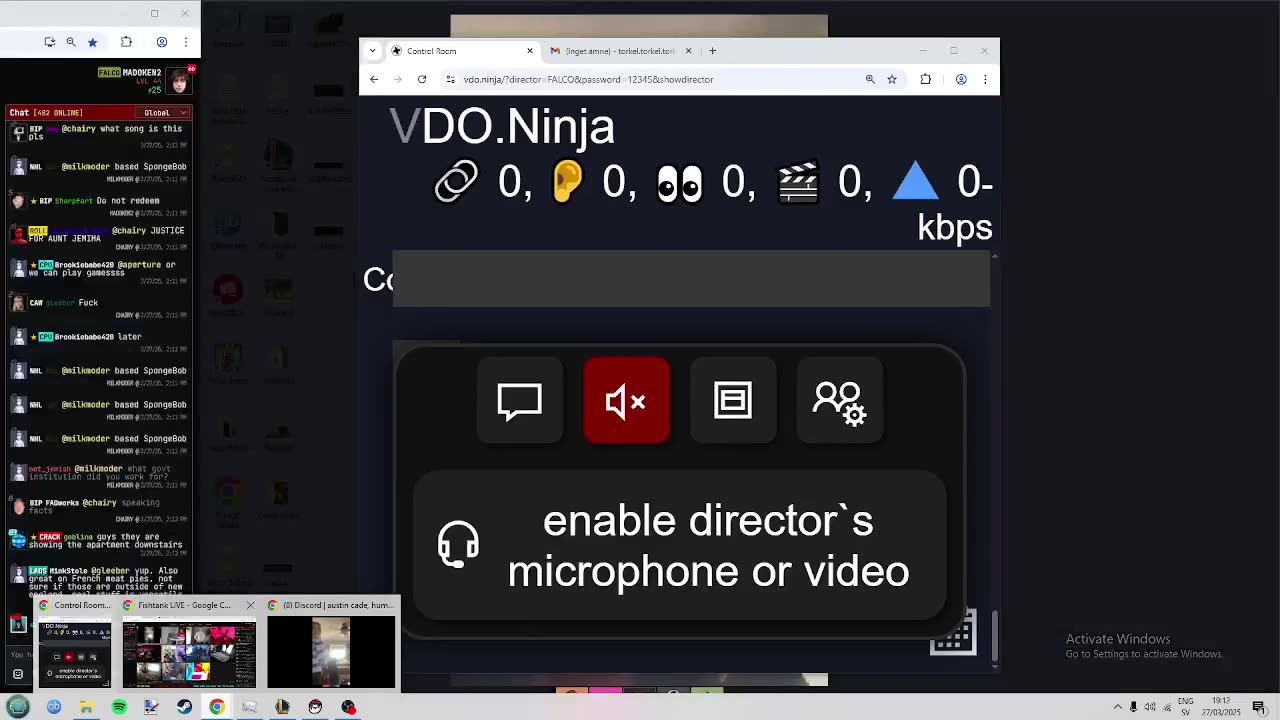This screenshot has height=720, width=1280.
Task: Open the Start button on the taskbar
Action: 18,707
